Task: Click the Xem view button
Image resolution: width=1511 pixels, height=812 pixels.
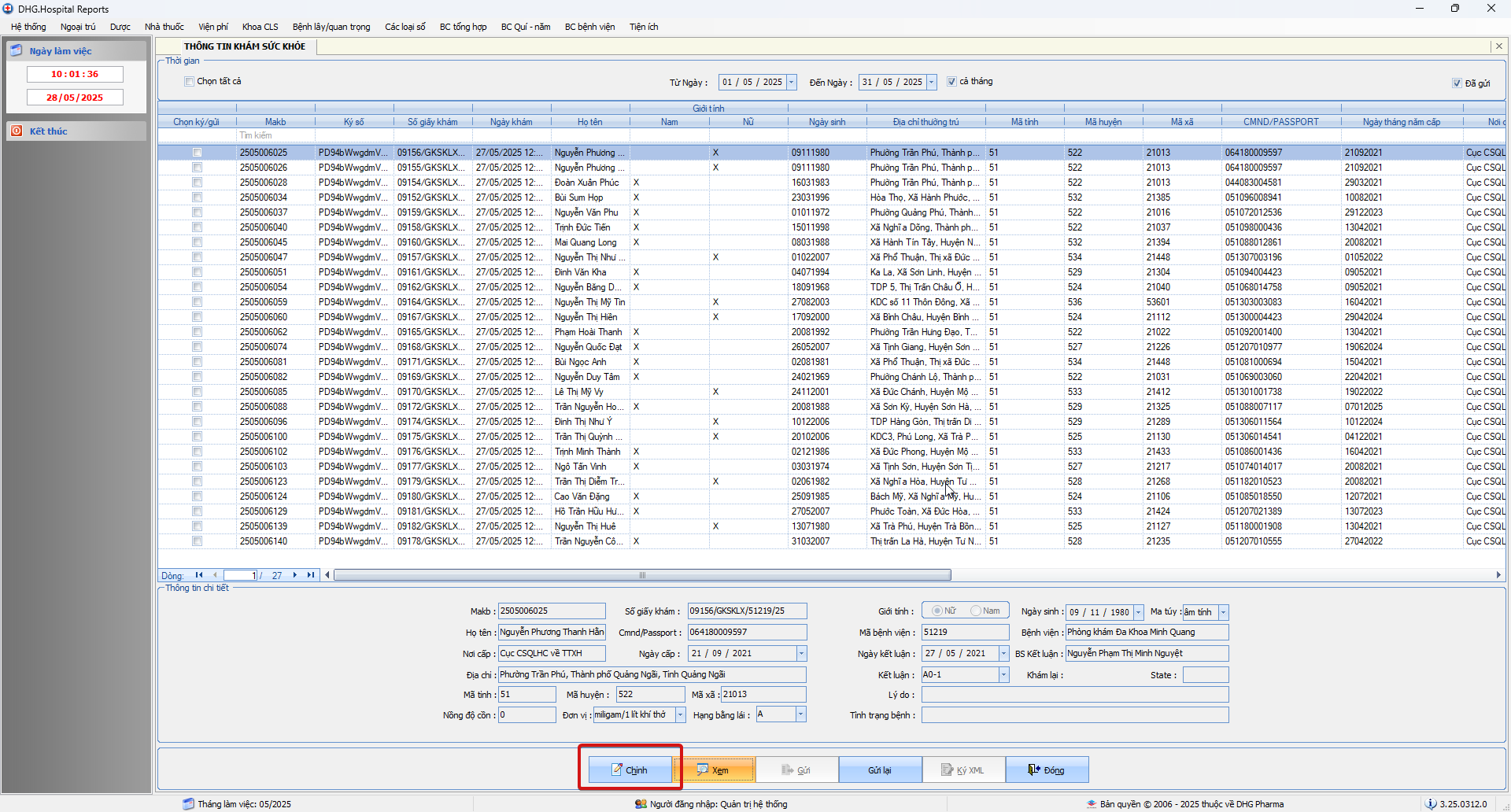Action: [x=713, y=770]
